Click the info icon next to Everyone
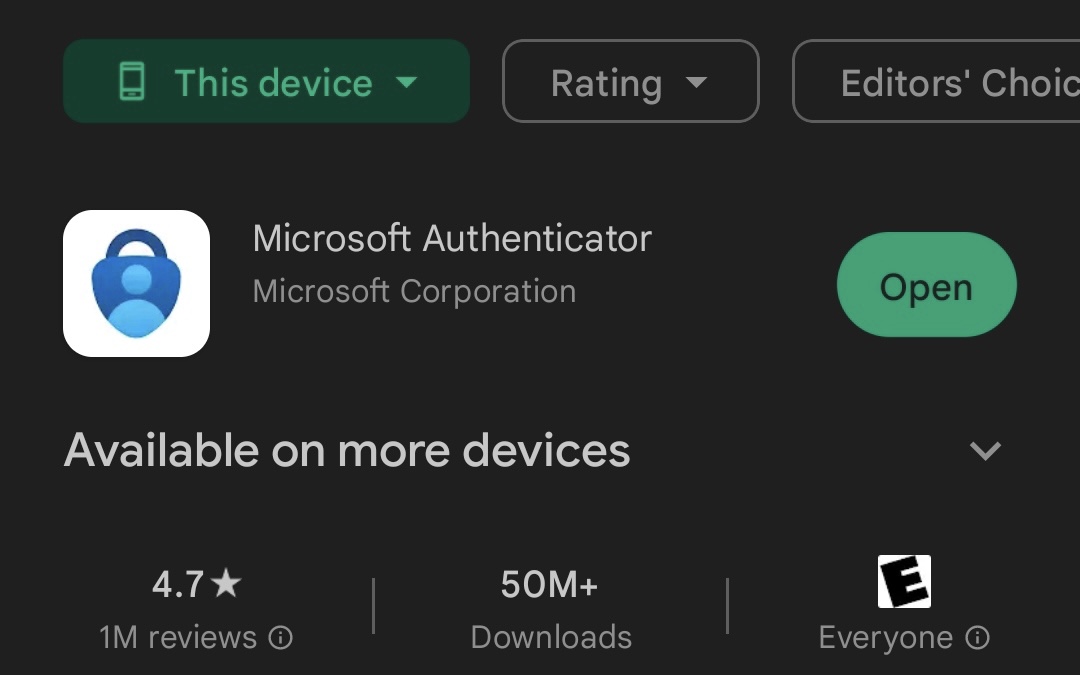The height and width of the screenshot is (675, 1080). click(978, 637)
